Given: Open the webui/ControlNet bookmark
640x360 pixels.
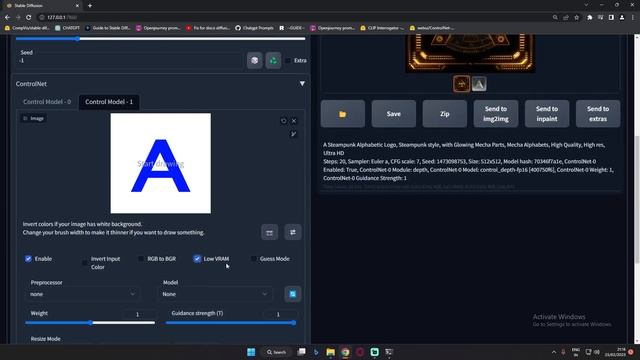Looking at the screenshot, I should tap(432, 28).
